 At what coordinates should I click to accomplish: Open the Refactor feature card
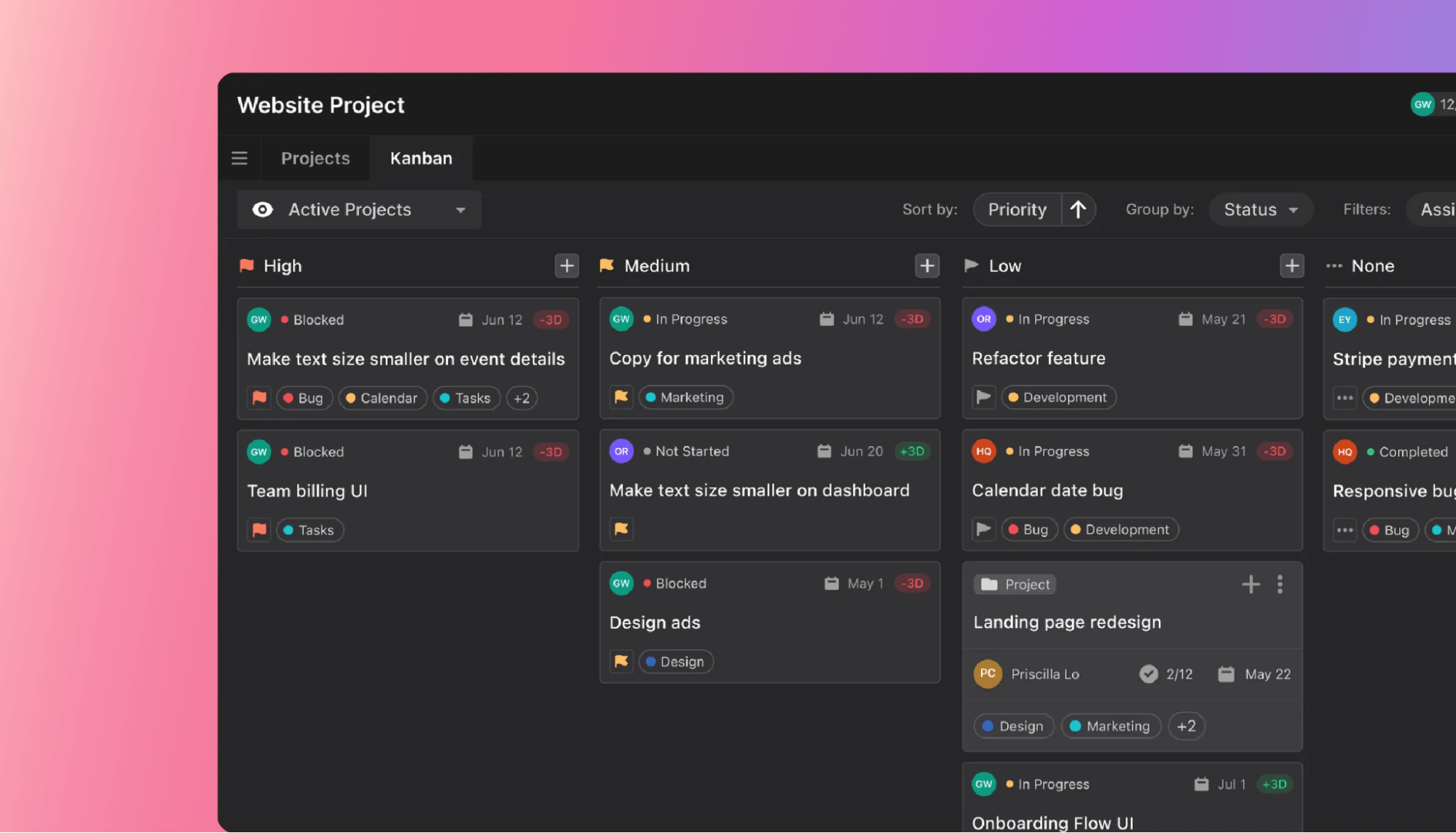tap(1039, 359)
